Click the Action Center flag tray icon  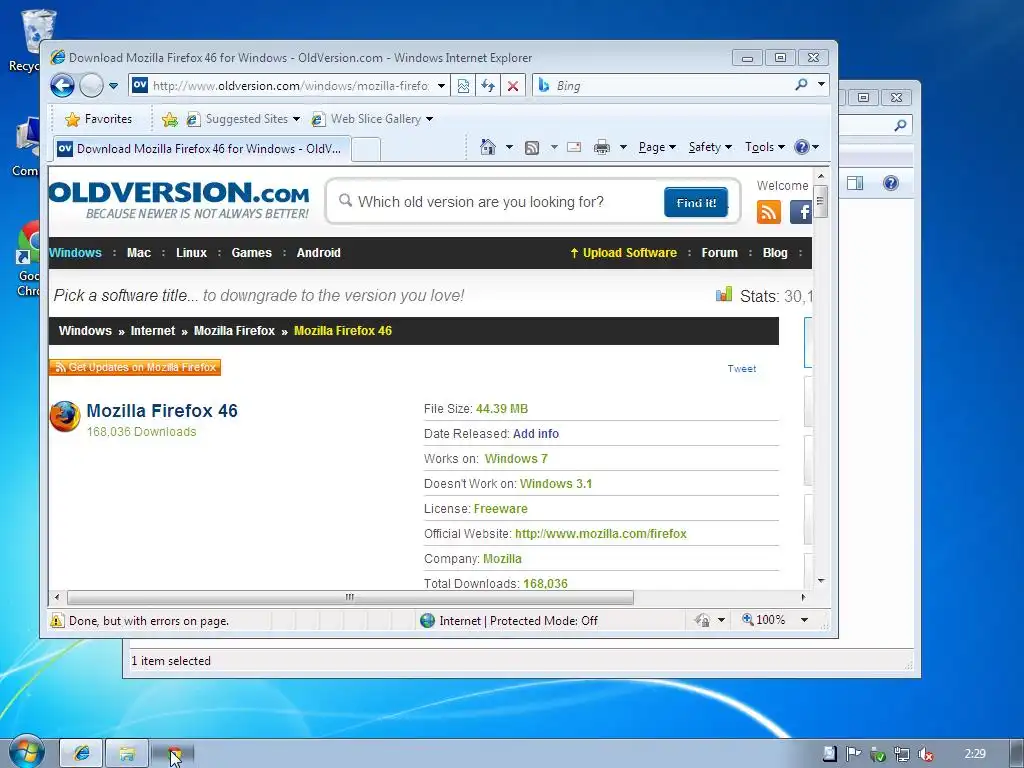[853, 754]
